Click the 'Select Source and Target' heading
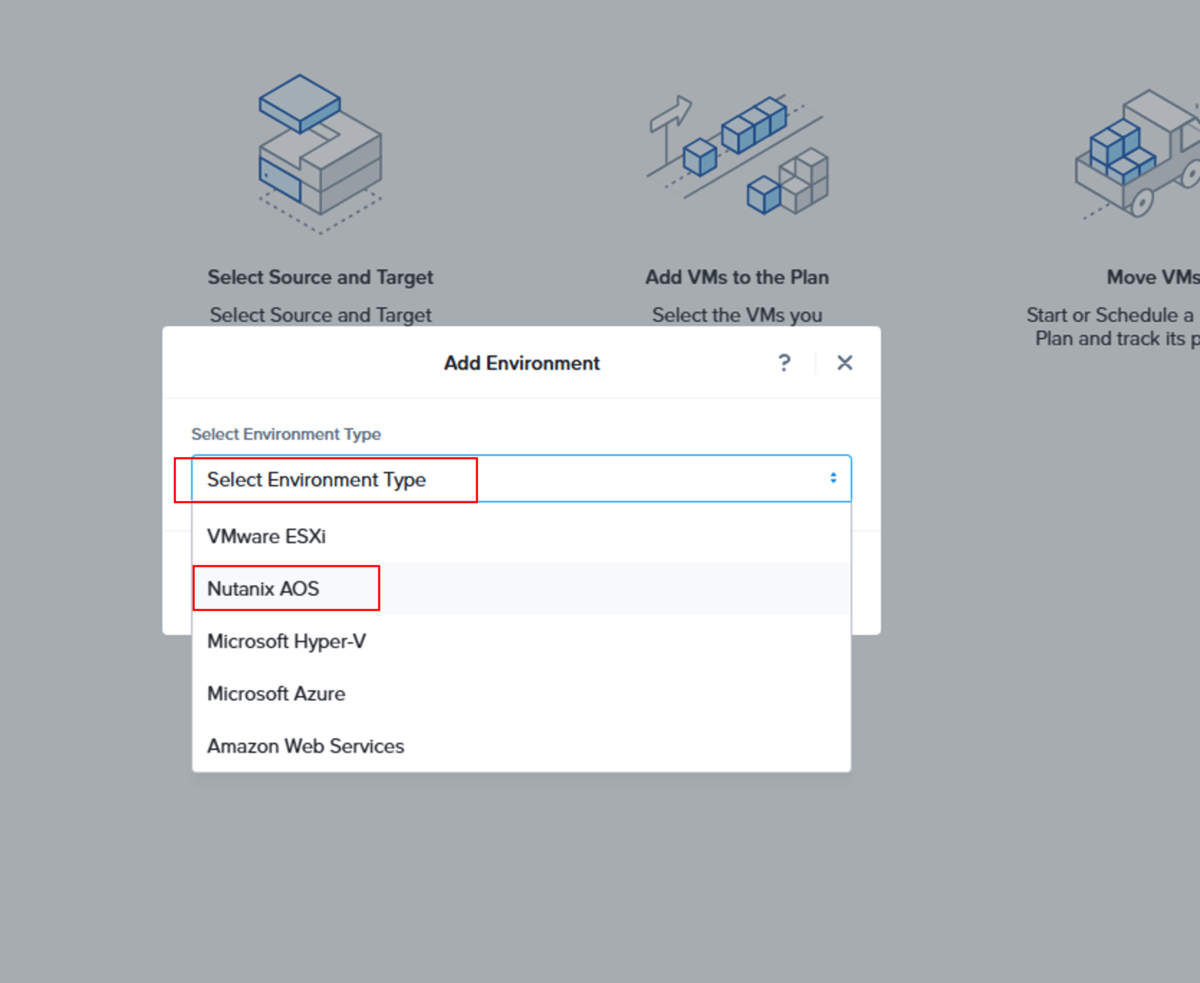The image size is (1200, 983). pyautogui.click(x=320, y=277)
